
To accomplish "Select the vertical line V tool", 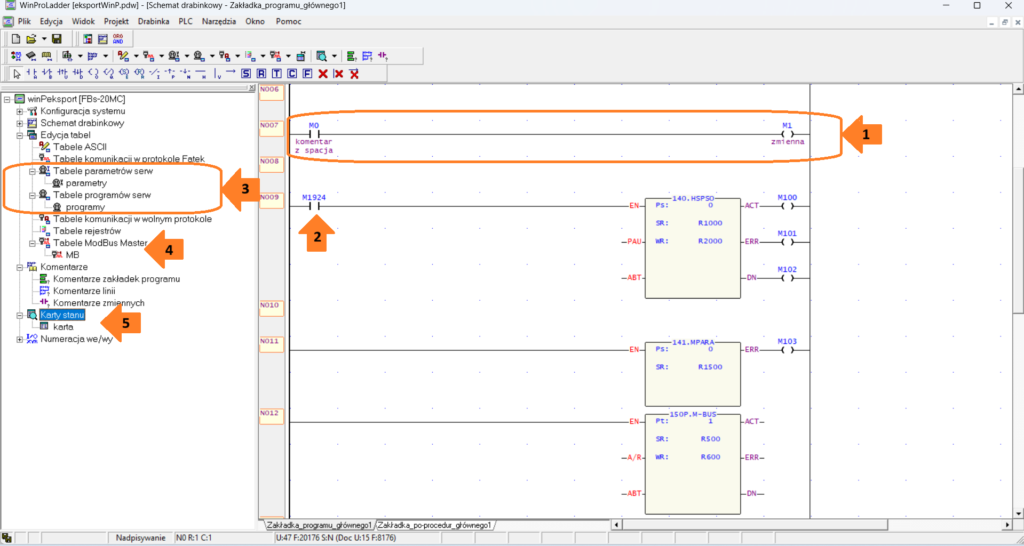I will point(217,74).
